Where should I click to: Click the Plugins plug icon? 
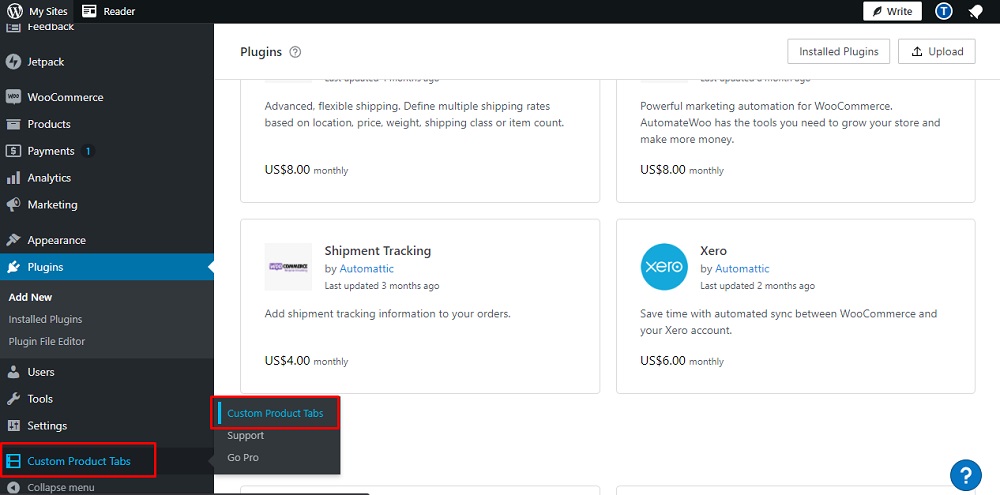(13, 267)
